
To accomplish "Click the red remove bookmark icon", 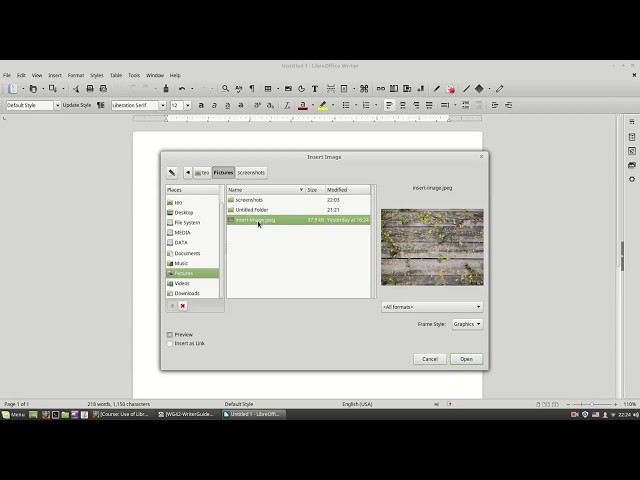I will [183, 306].
